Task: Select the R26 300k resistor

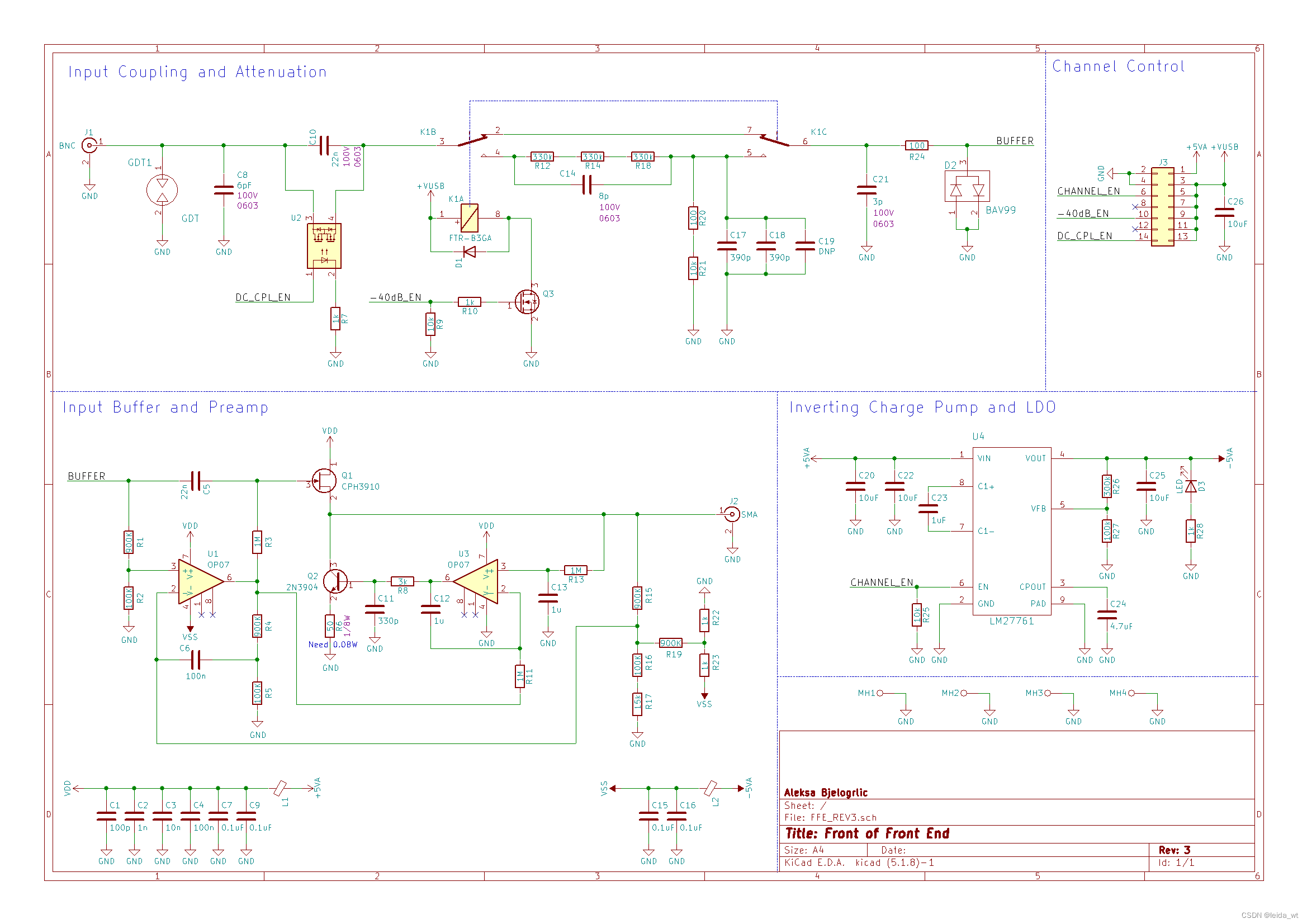Action: (x=1107, y=487)
